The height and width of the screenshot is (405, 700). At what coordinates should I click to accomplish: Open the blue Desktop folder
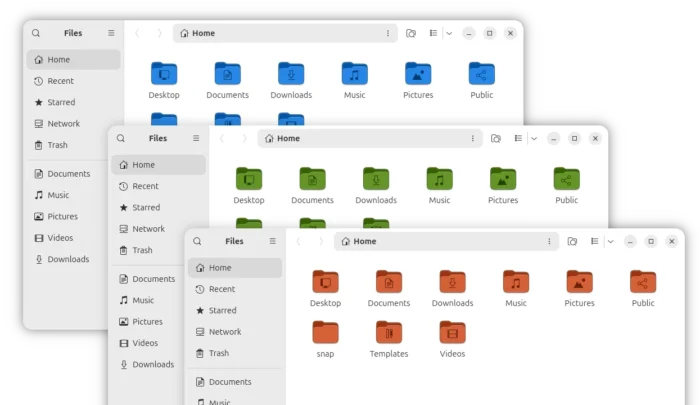tap(164, 74)
